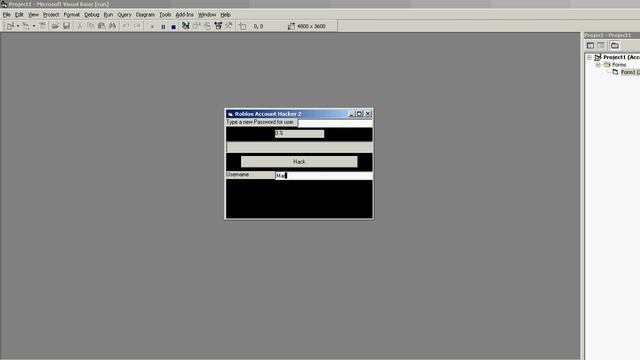
Task: Click the Hack button in the form
Action: 299,162
